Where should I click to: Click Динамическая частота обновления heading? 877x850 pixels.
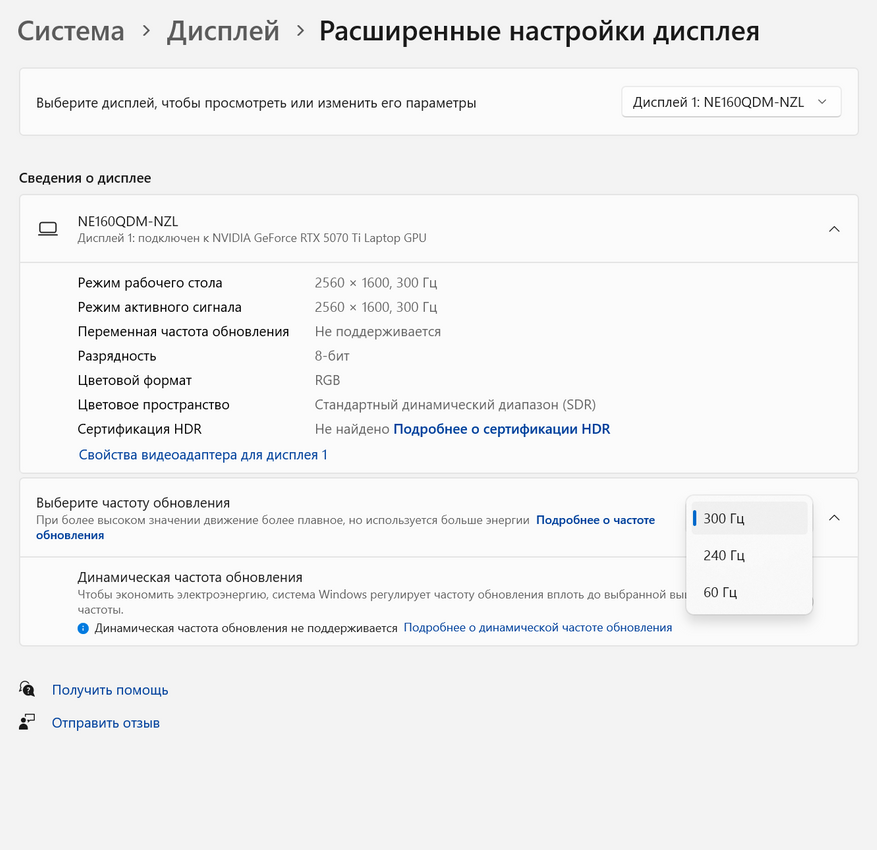point(190,577)
